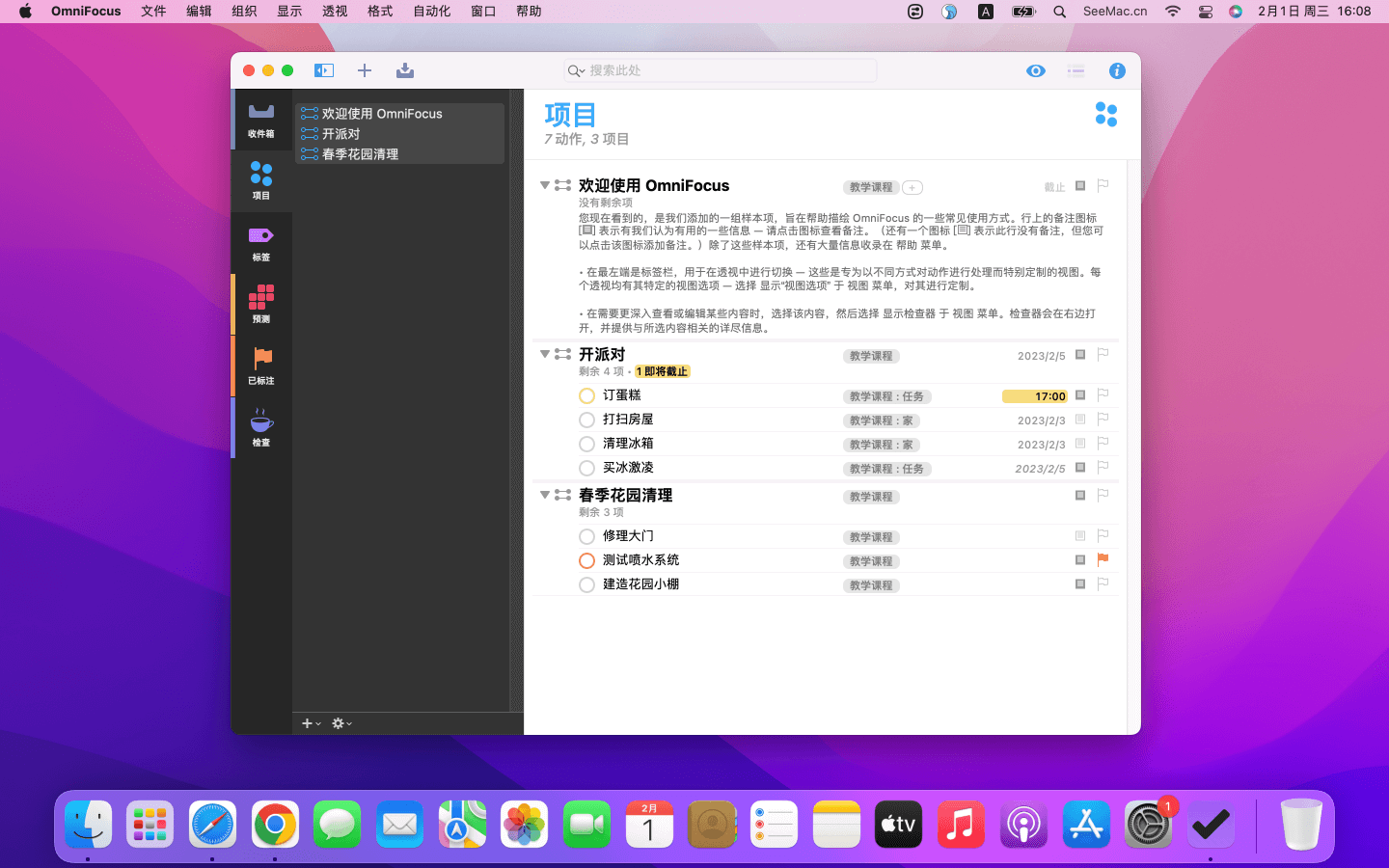Viewport: 1389px width, 868px height.
Task: Flag the 订蛋糕 action
Action: (1103, 394)
